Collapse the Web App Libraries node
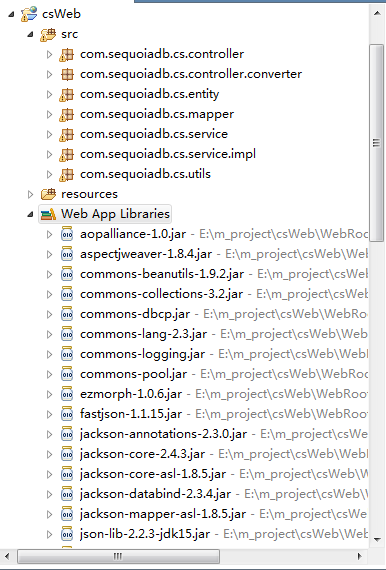 [x=31, y=214]
